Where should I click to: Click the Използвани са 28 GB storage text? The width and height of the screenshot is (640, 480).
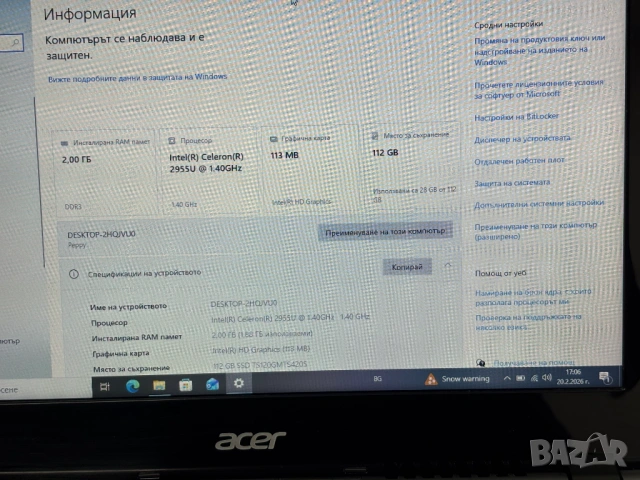click(414, 195)
